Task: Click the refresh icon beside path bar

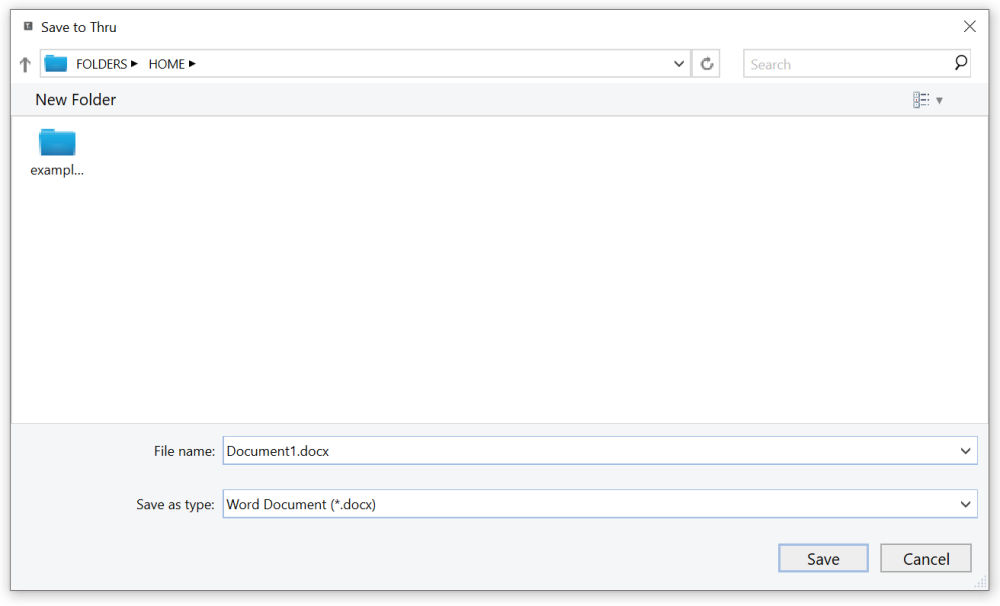Action: [707, 64]
